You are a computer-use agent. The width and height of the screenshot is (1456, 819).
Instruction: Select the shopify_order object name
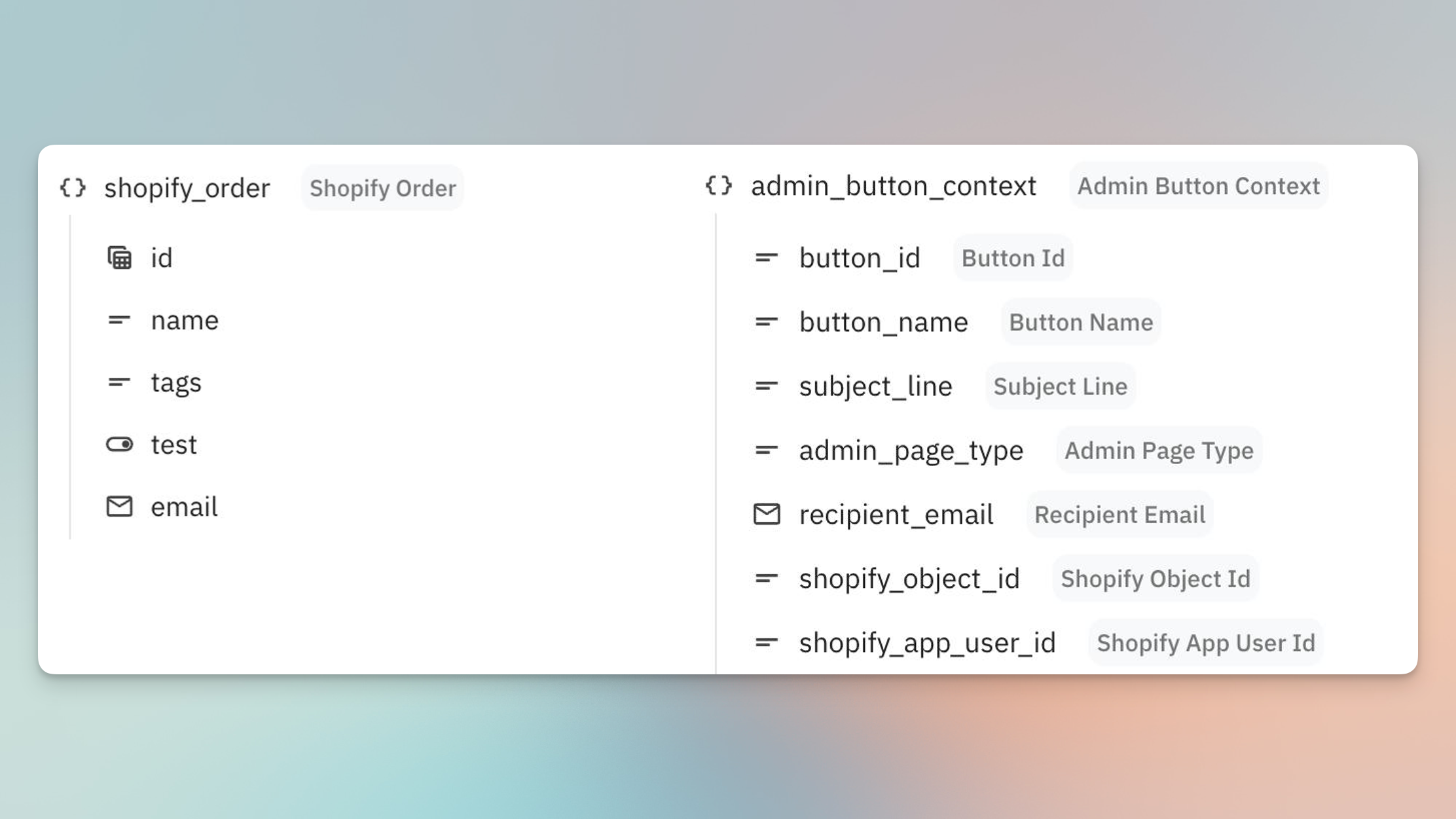[x=187, y=189]
